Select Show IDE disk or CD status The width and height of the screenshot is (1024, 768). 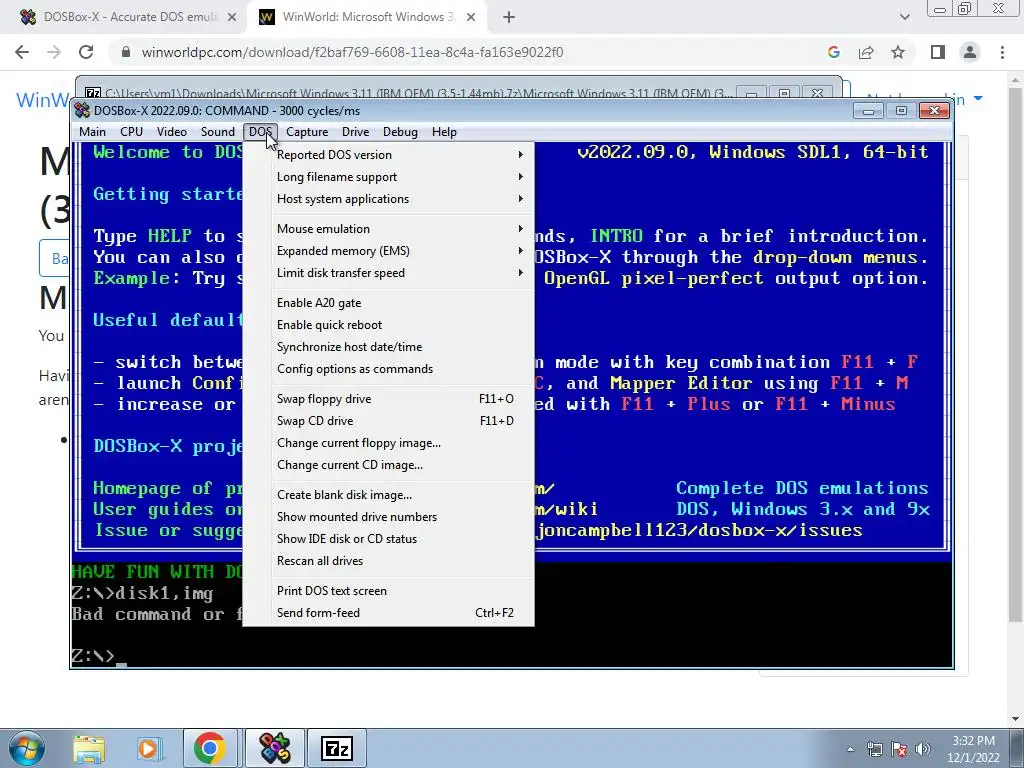(389, 539)
